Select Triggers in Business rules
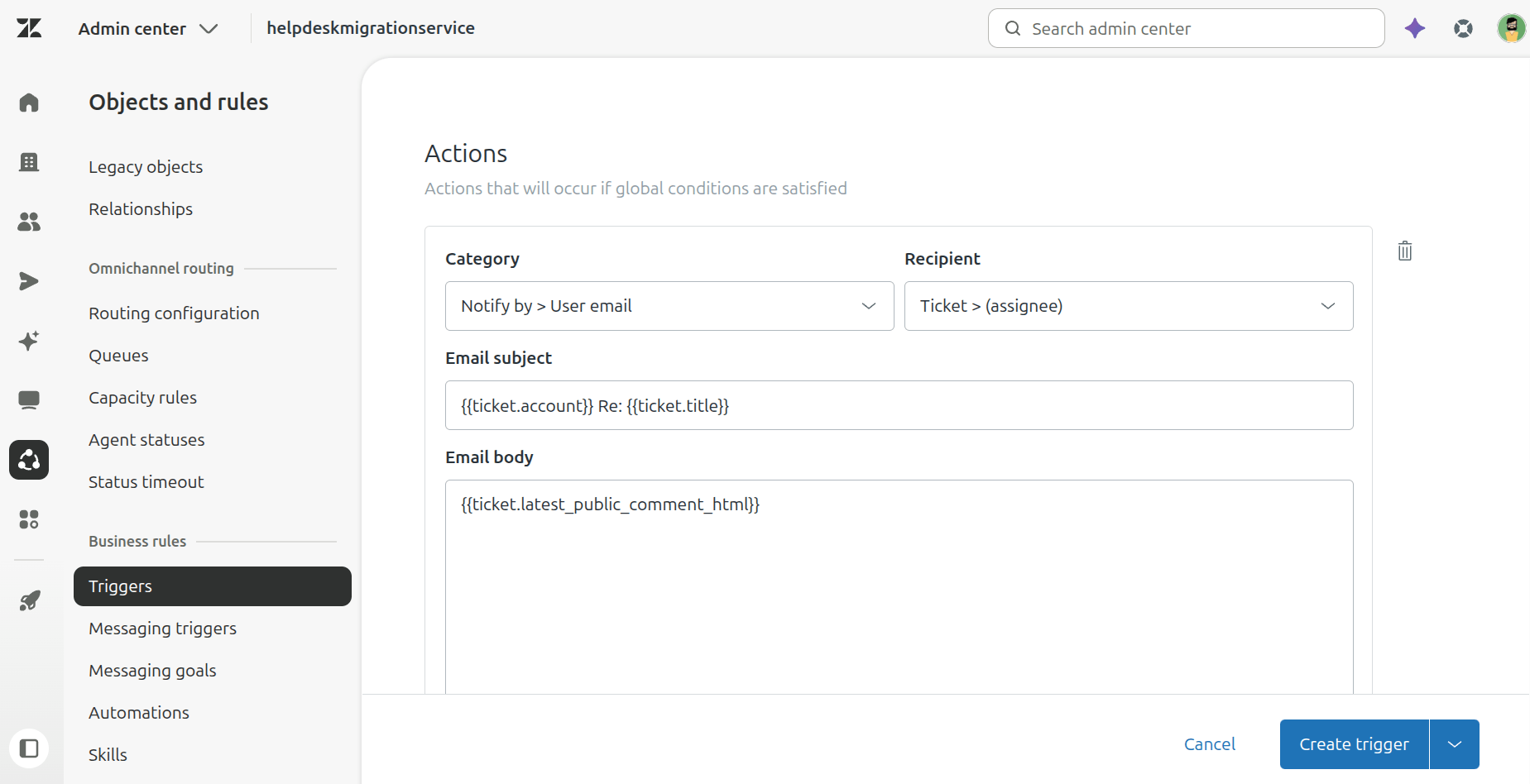1530x784 pixels. pyautogui.click(x=213, y=586)
